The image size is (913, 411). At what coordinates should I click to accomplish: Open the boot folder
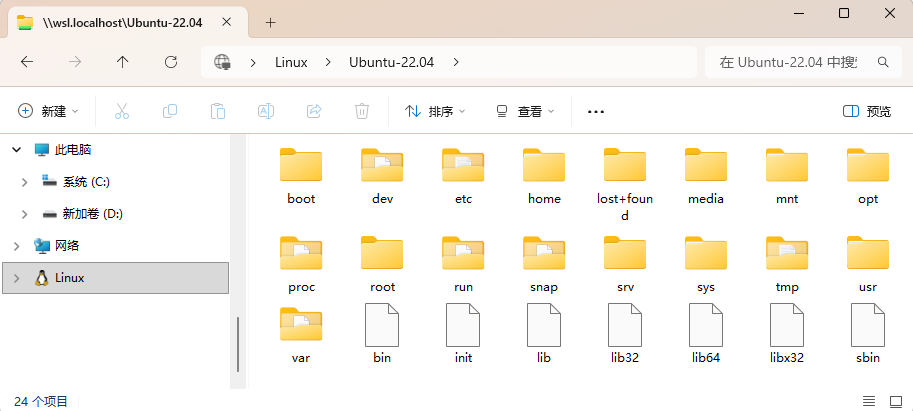(x=301, y=176)
